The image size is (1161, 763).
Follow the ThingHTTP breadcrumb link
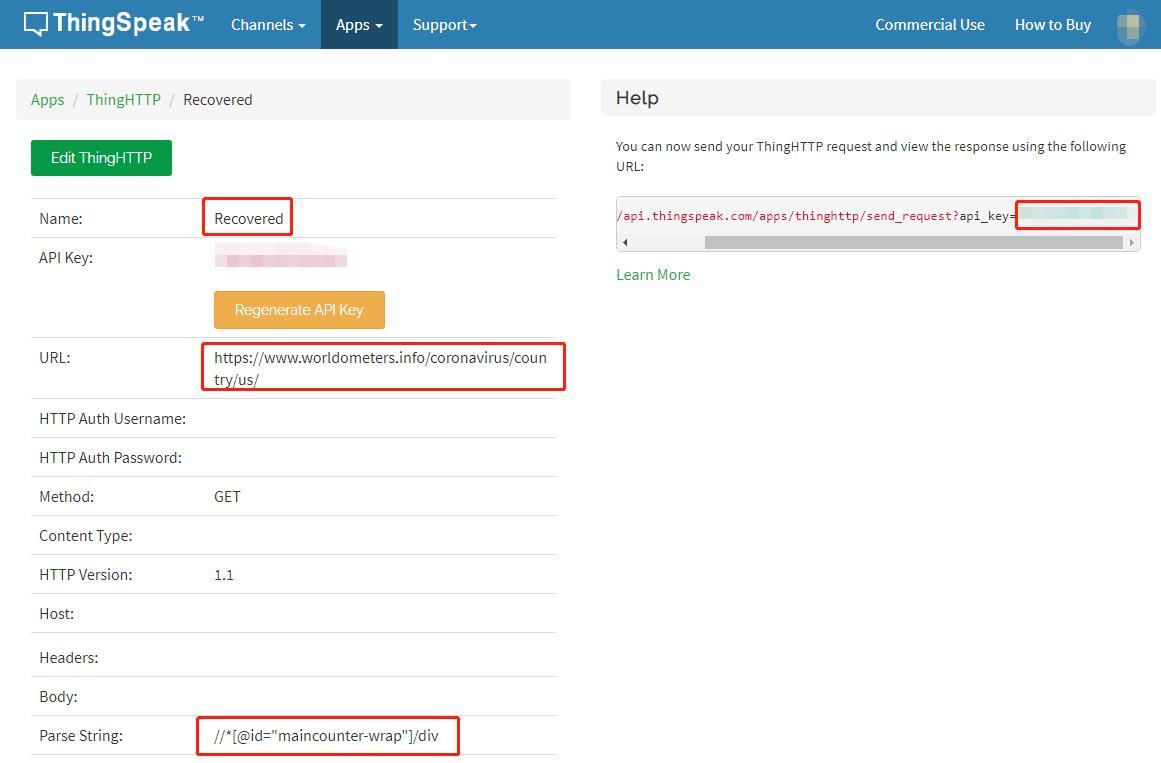[x=123, y=99]
